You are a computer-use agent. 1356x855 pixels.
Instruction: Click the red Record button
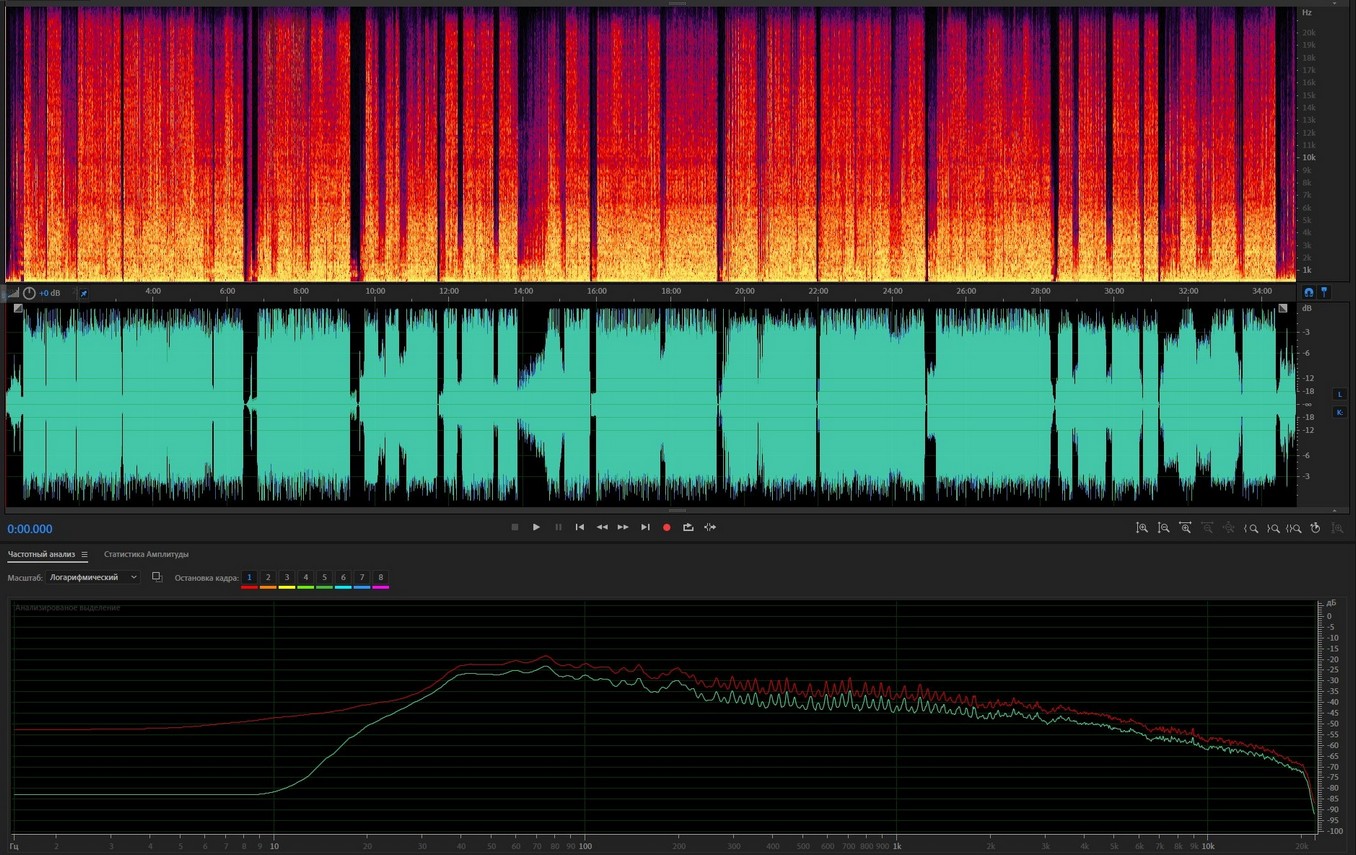667,527
